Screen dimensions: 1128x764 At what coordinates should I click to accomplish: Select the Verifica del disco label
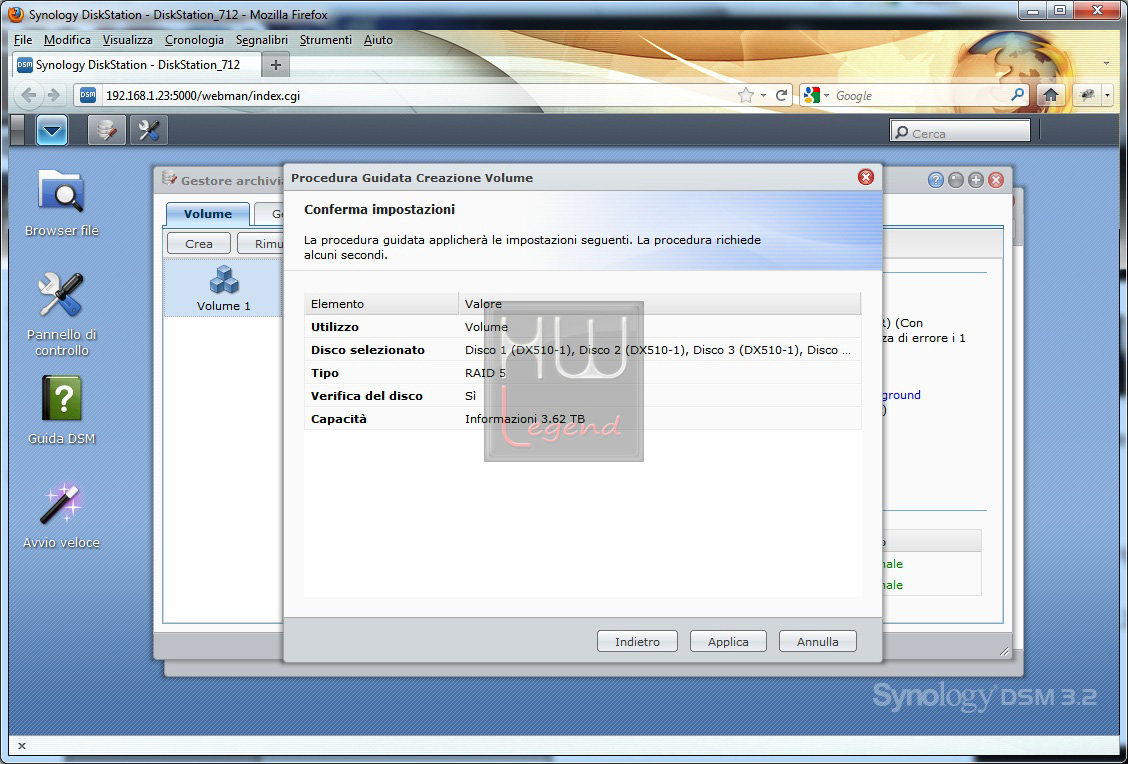coord(367,396)
